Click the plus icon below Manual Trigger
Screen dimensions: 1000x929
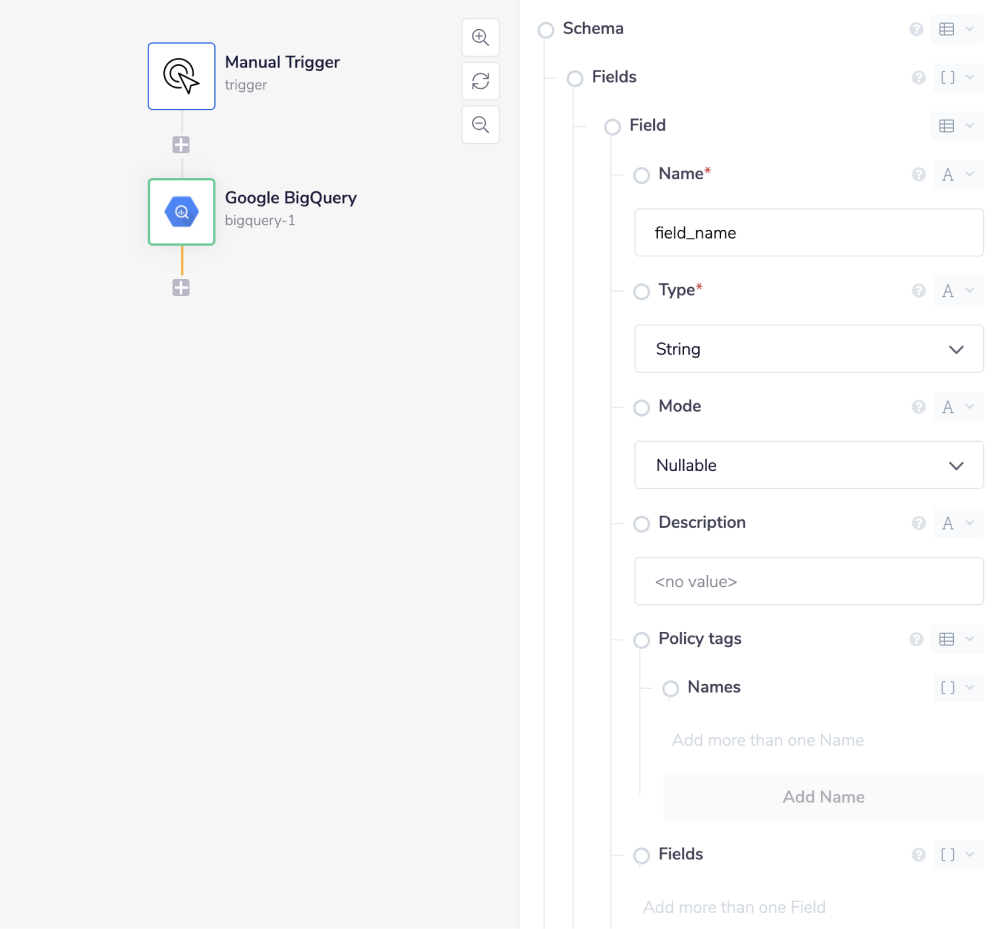[x=181, y=144]
